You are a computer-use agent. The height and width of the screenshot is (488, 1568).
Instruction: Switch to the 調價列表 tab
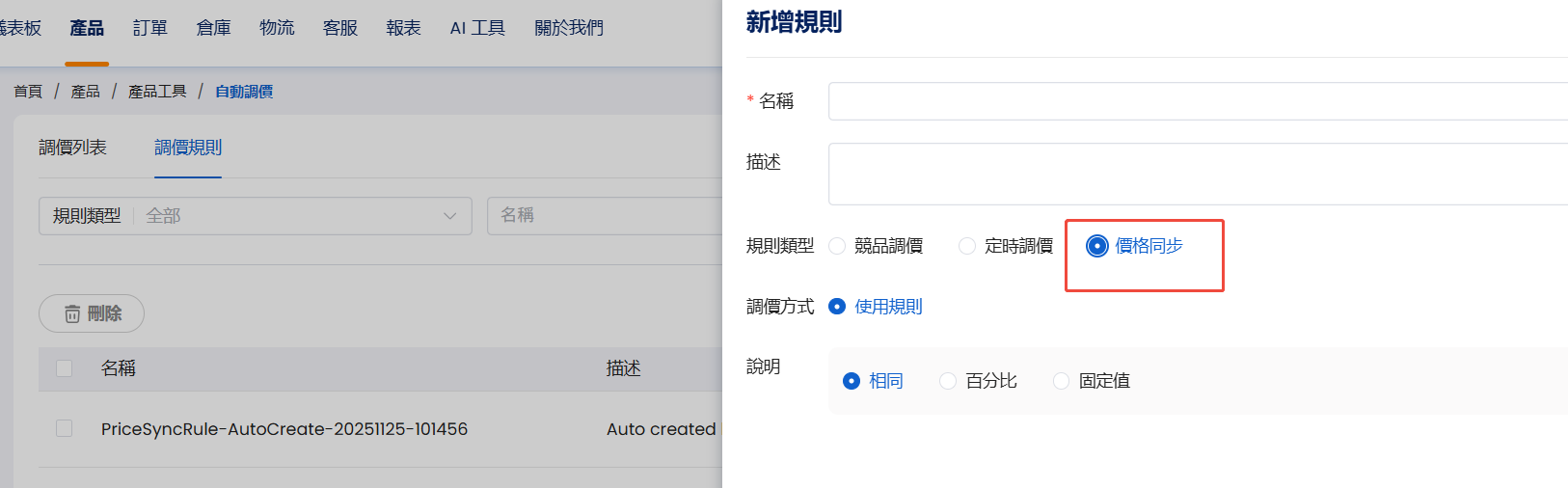72,148
